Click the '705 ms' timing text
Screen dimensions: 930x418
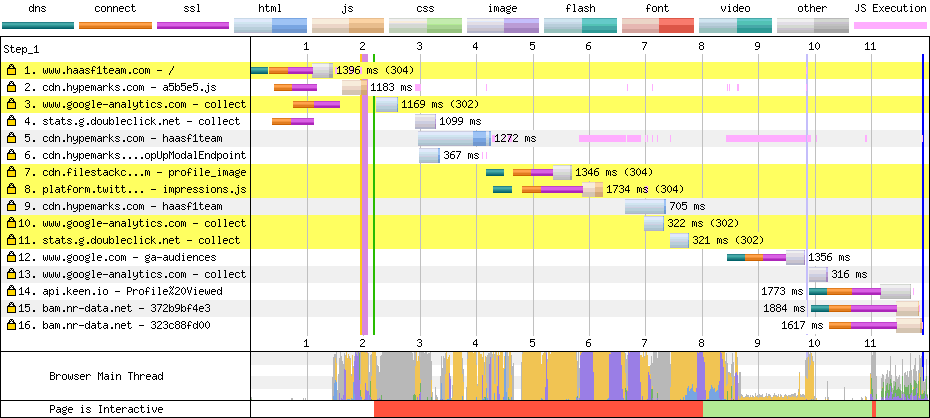(687, 206)
